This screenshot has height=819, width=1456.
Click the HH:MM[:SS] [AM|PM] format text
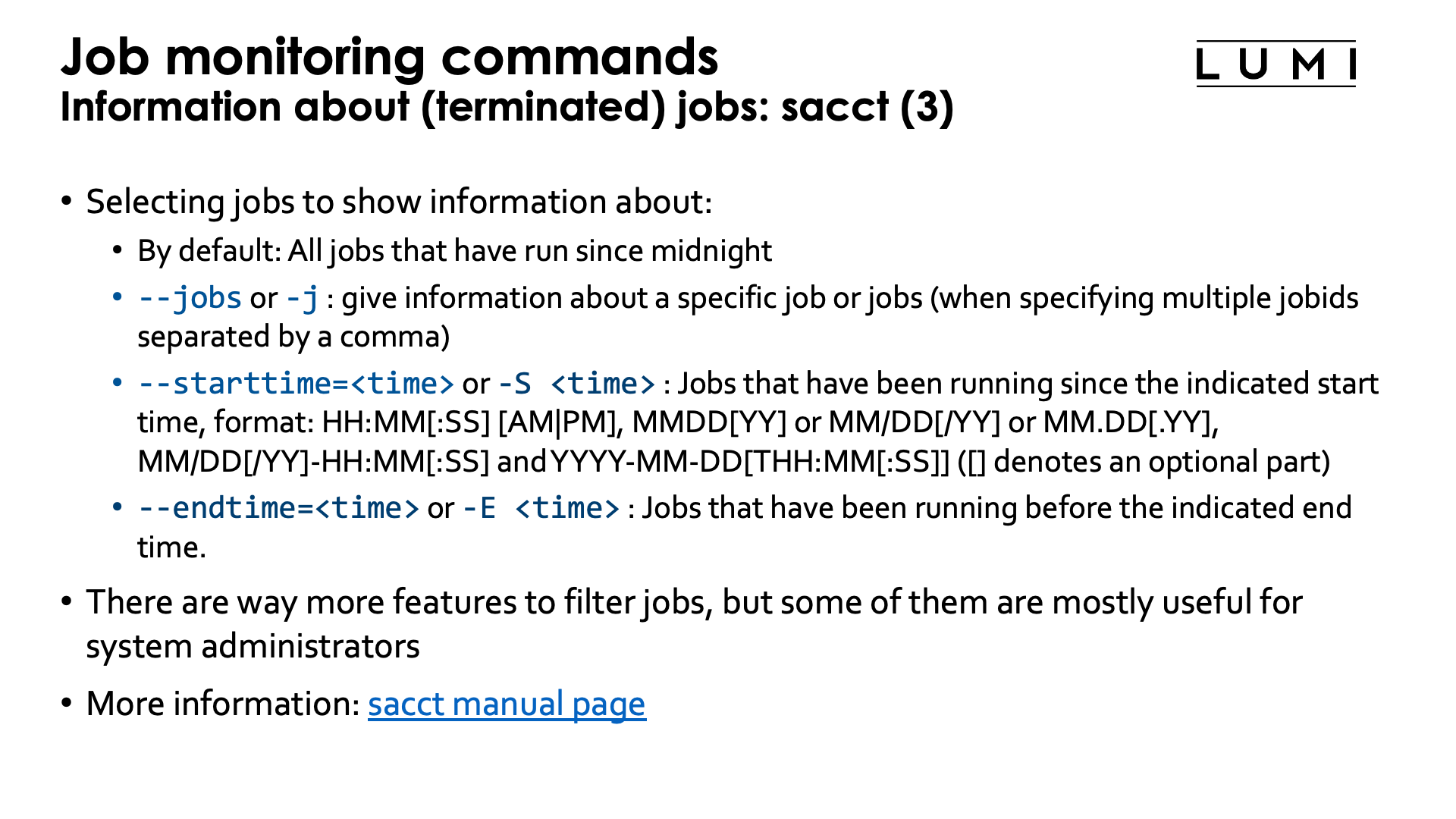469,422
